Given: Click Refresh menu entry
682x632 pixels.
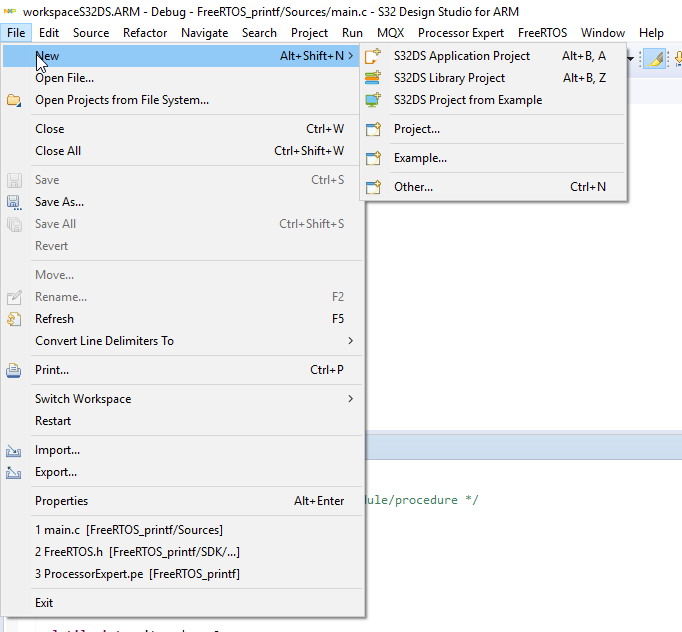Looking at the screenshot, I should click(183, 319).
